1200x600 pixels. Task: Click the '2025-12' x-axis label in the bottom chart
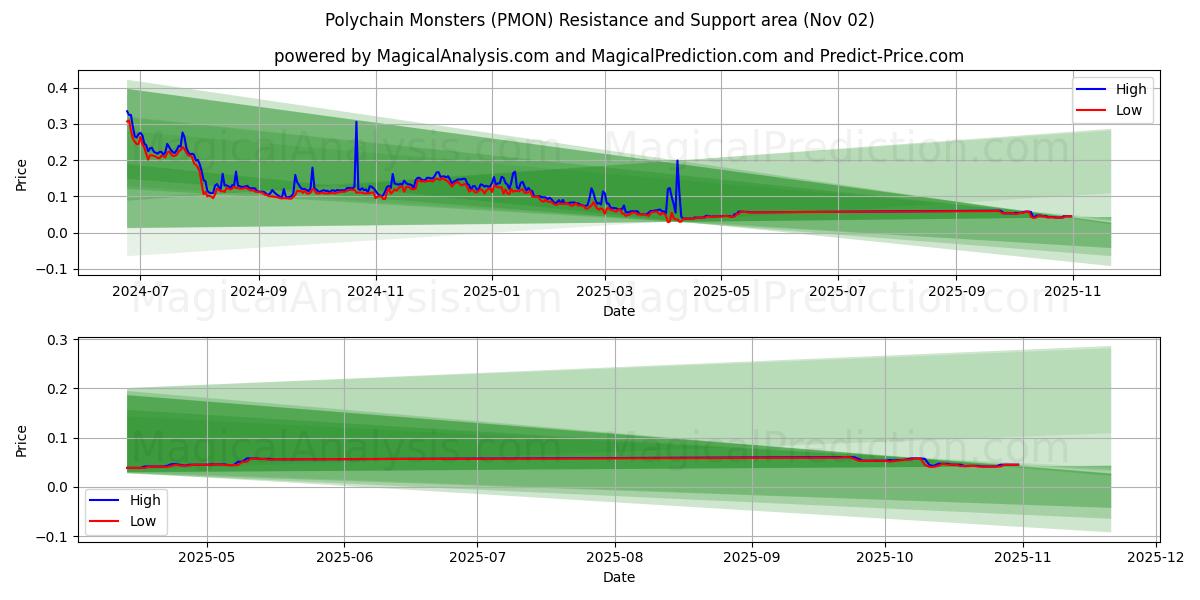(x=1157, y=557)
